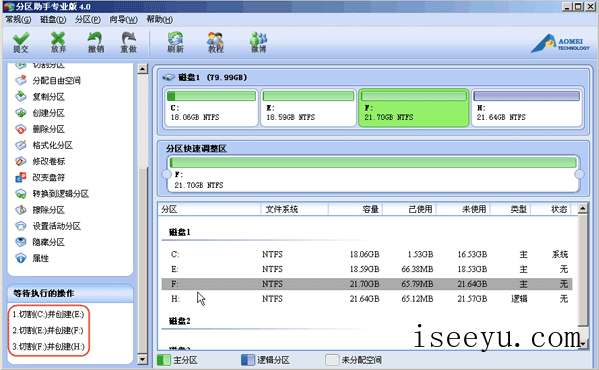Viewport: 599px width, 370px height.
Task: Click pending operation 2.切割(E:)并创建(F:)
Action: [48, 330]
